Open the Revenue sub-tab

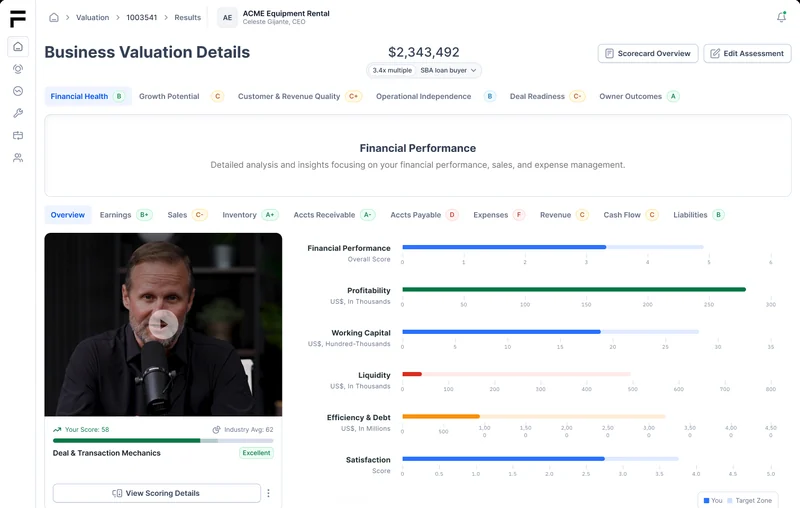point(564,215)
